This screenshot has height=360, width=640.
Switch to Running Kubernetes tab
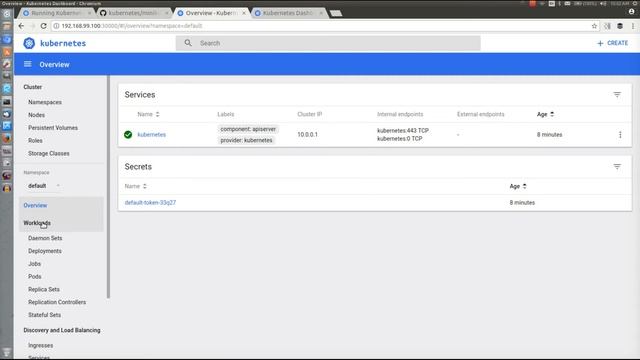pos(56,13)
